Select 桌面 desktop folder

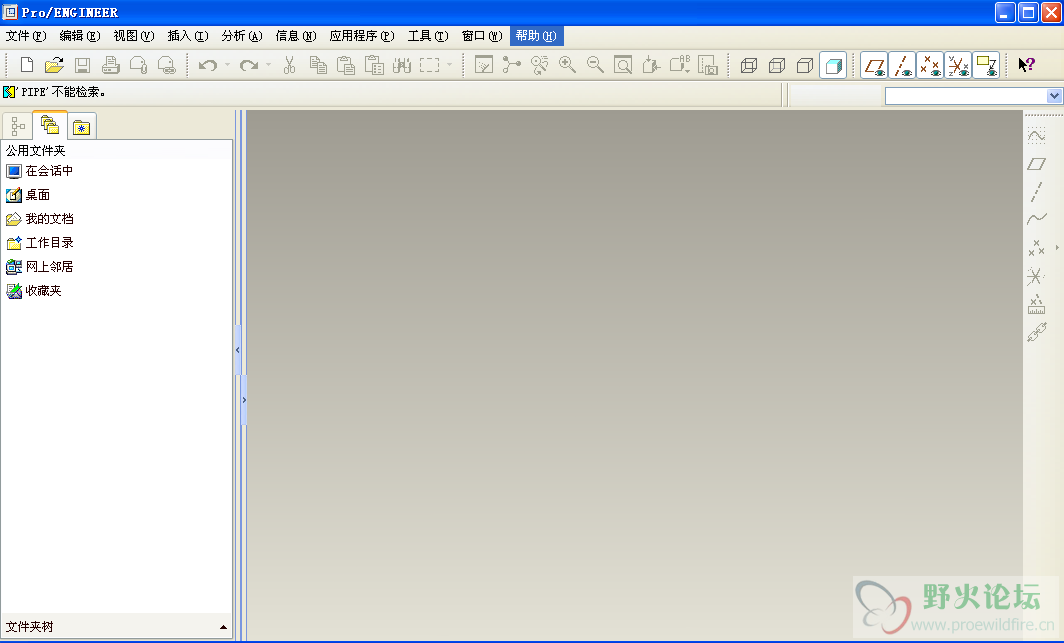click(28, 195)
